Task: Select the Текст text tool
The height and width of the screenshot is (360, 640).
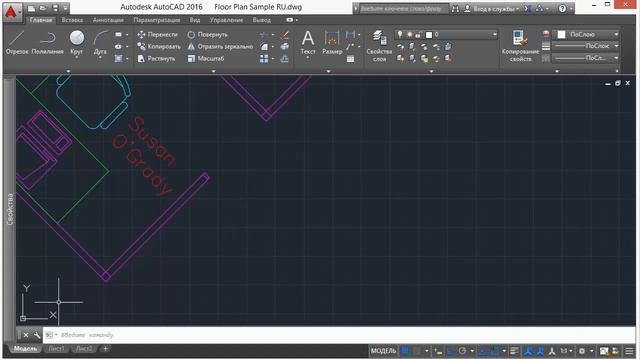Action: tap(308, 43)
